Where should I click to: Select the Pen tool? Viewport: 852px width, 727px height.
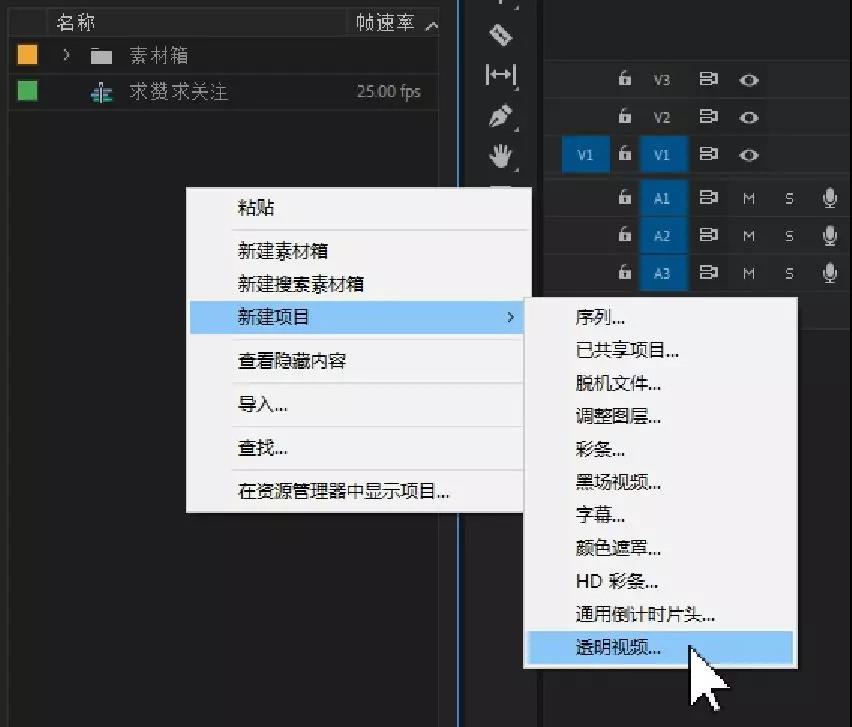click(500, 116)
